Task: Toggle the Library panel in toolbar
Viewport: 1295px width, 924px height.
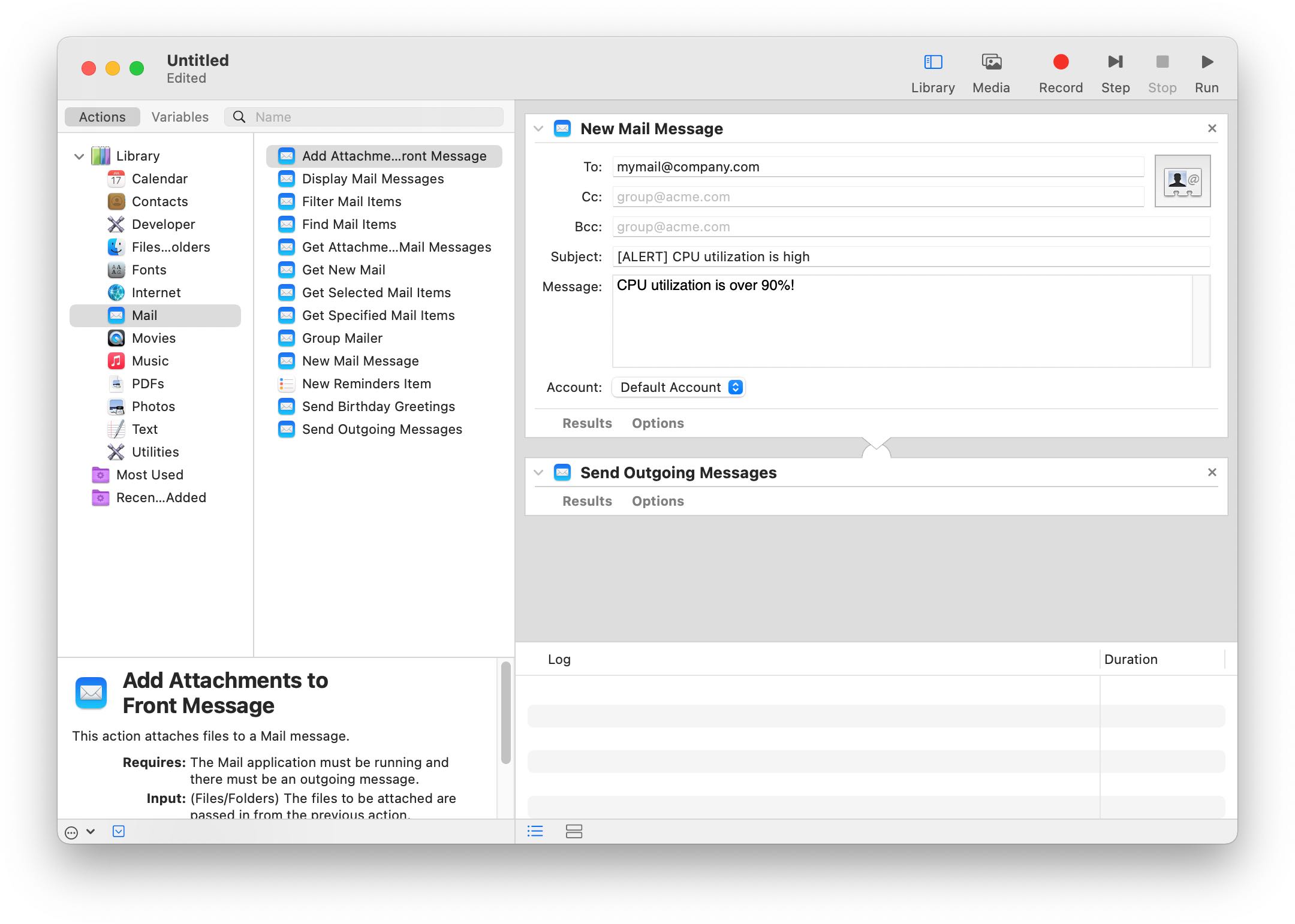Action: (933, 73)
